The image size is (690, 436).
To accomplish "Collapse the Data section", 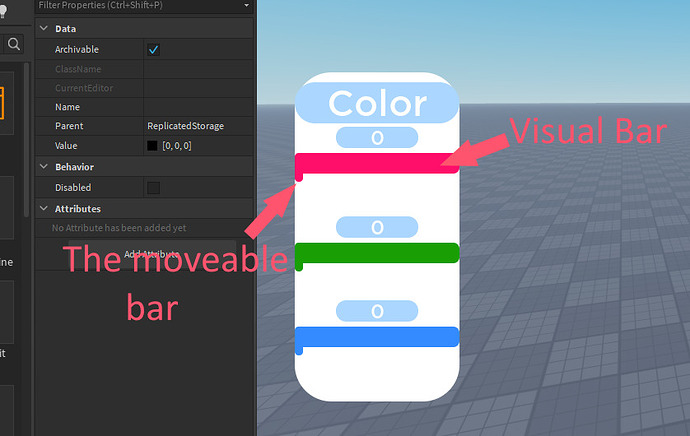I will 44,29.
